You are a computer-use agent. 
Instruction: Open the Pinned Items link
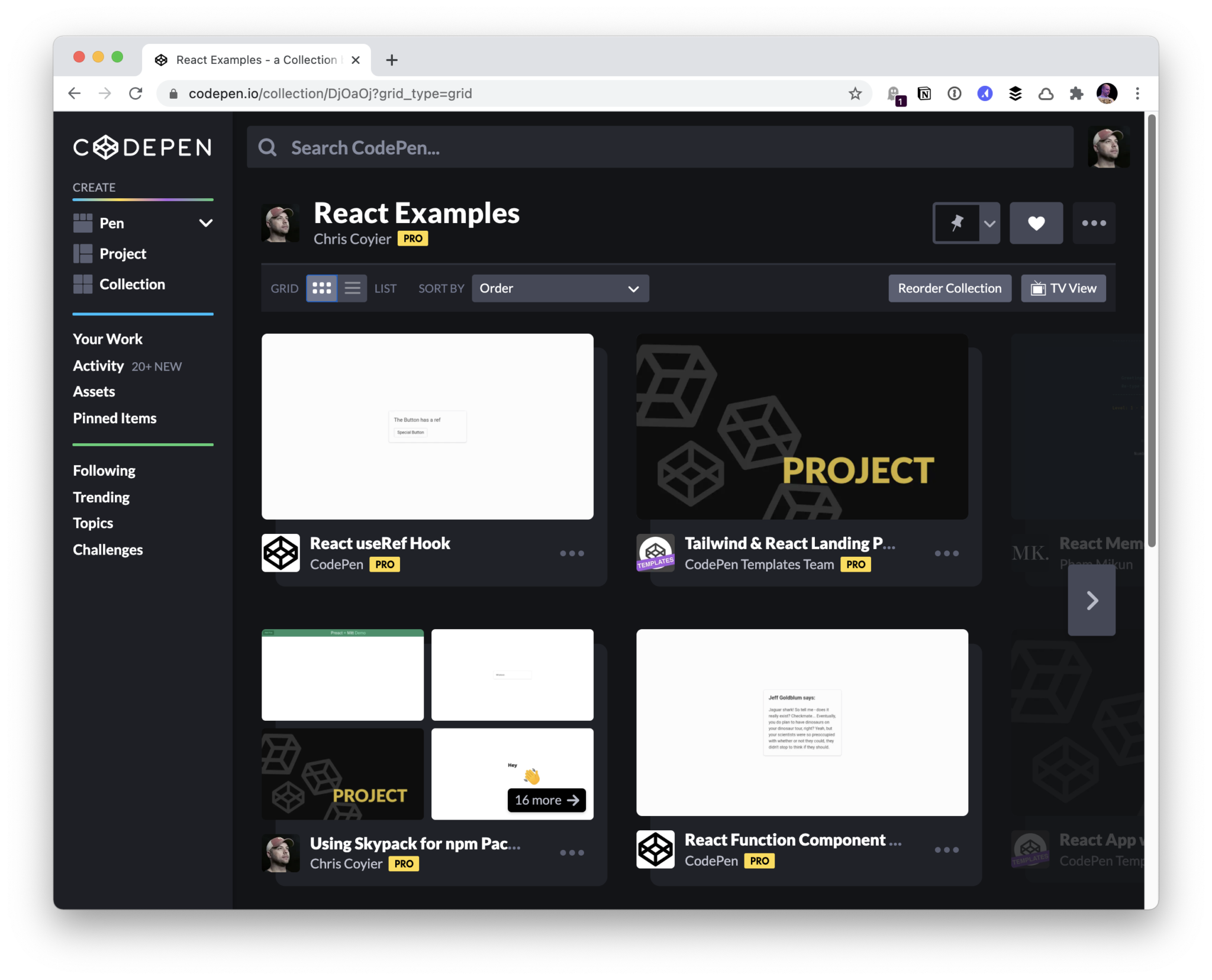114,418
